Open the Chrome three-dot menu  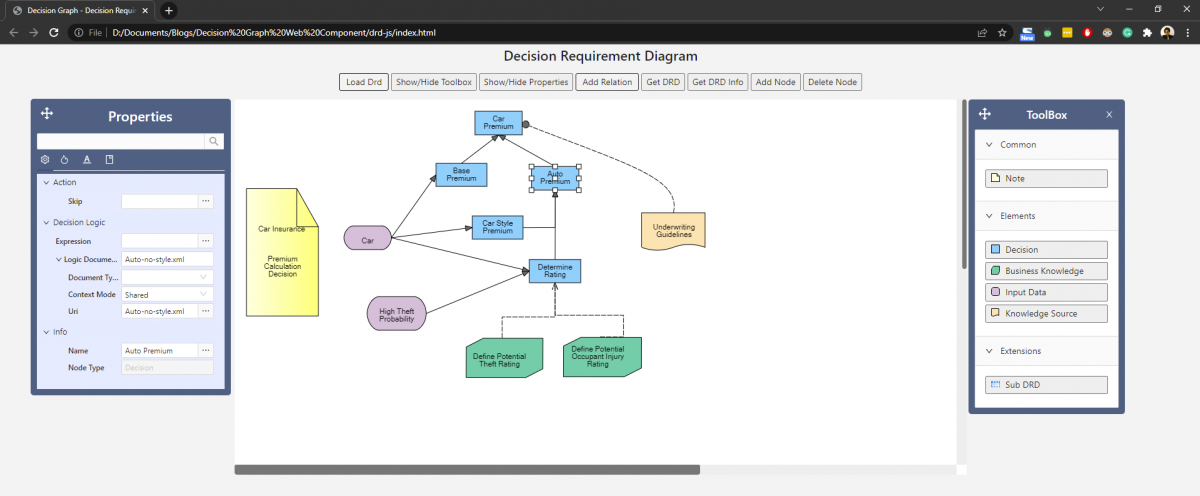pos(1187,32)
